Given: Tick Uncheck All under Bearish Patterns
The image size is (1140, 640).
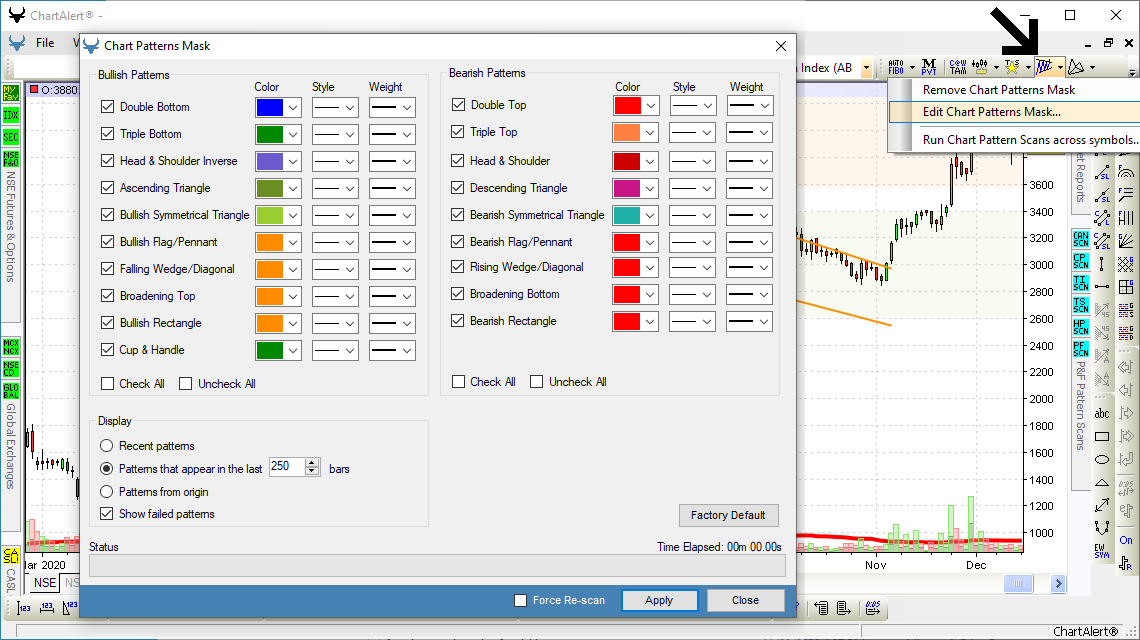Looking at the screenshot, I should [537, 382].
